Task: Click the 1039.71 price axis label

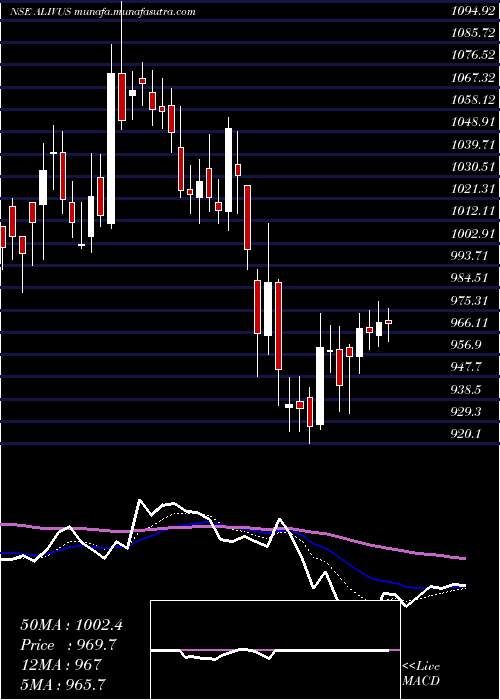Action: [473, 144]
